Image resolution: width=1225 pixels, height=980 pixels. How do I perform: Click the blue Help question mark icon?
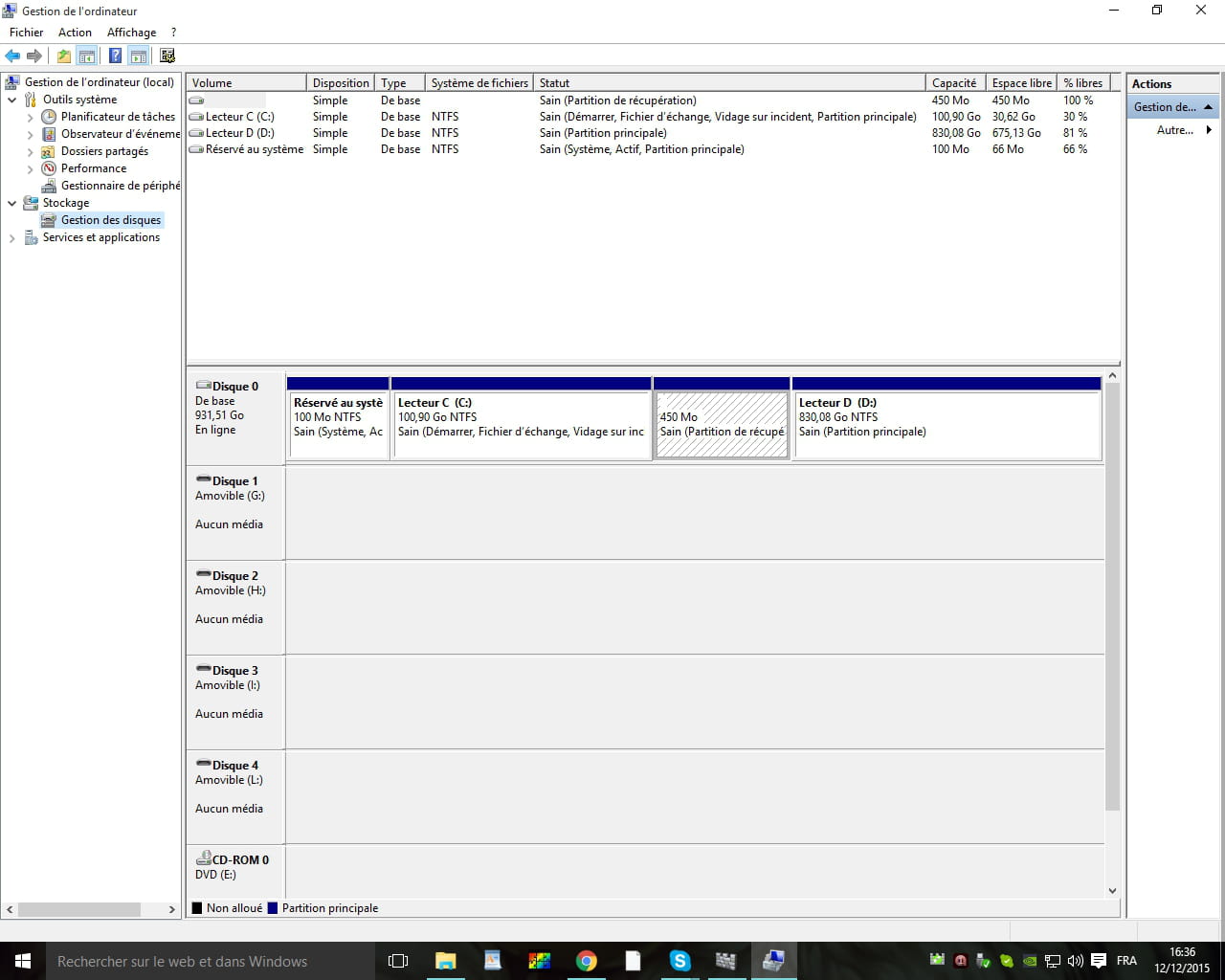click(x=115, y=56)
